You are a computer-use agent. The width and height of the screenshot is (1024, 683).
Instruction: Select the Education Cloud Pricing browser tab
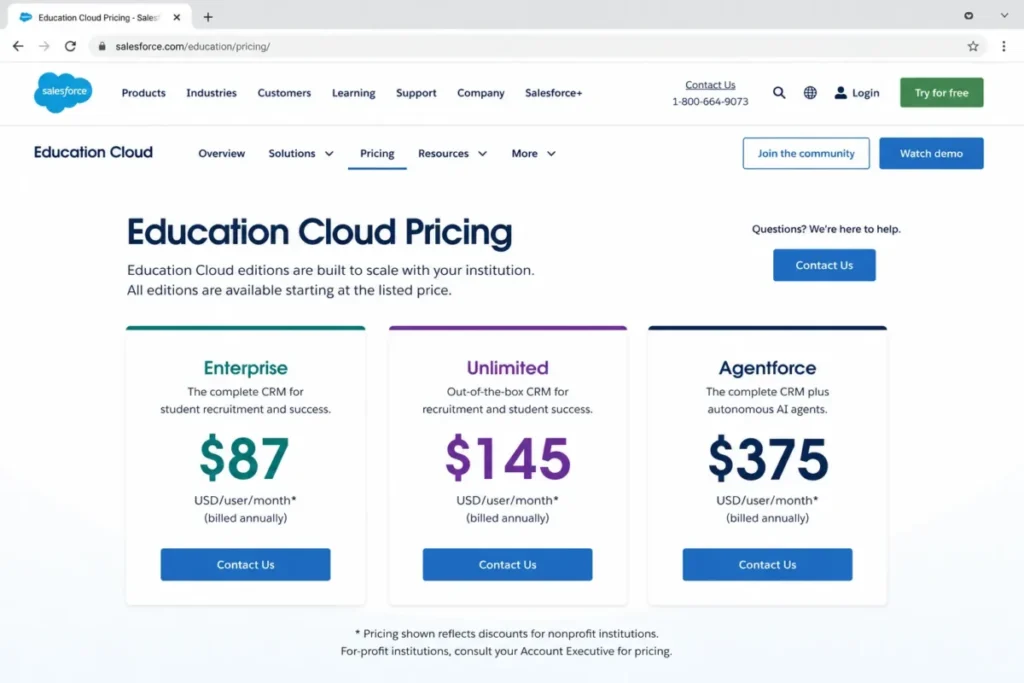99,18
